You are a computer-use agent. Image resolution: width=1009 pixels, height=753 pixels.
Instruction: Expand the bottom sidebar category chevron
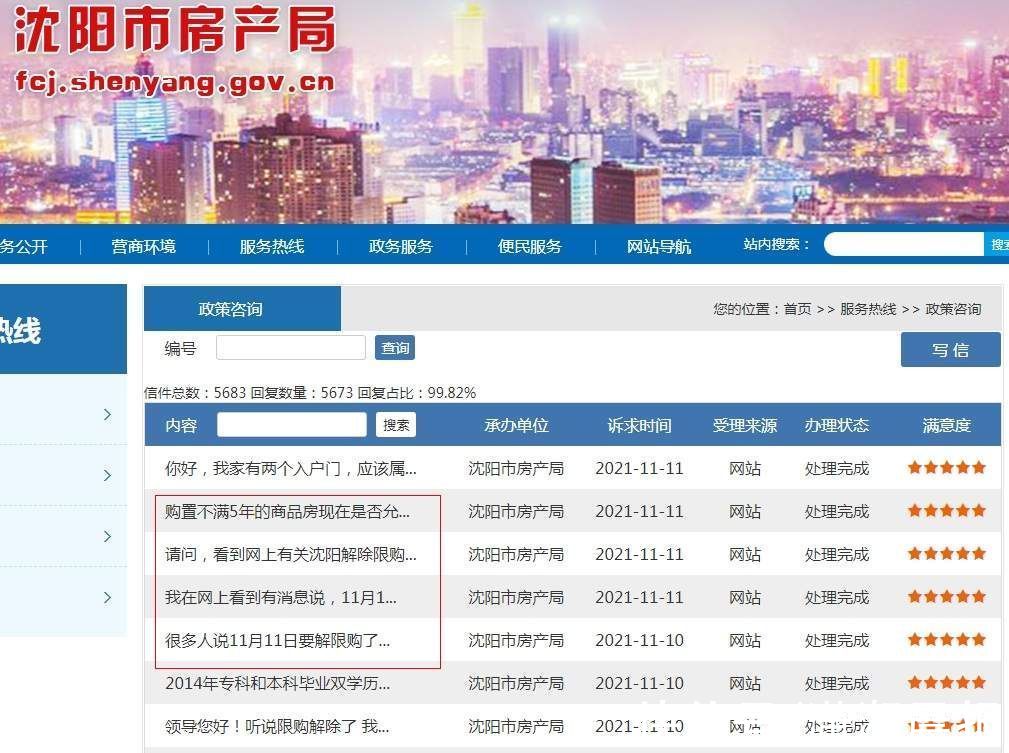click(107, 597)
